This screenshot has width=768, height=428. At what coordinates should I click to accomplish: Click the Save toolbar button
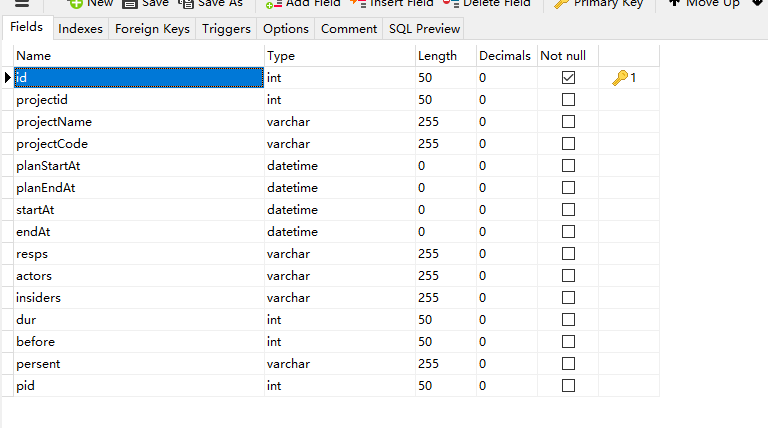[145, 3]
